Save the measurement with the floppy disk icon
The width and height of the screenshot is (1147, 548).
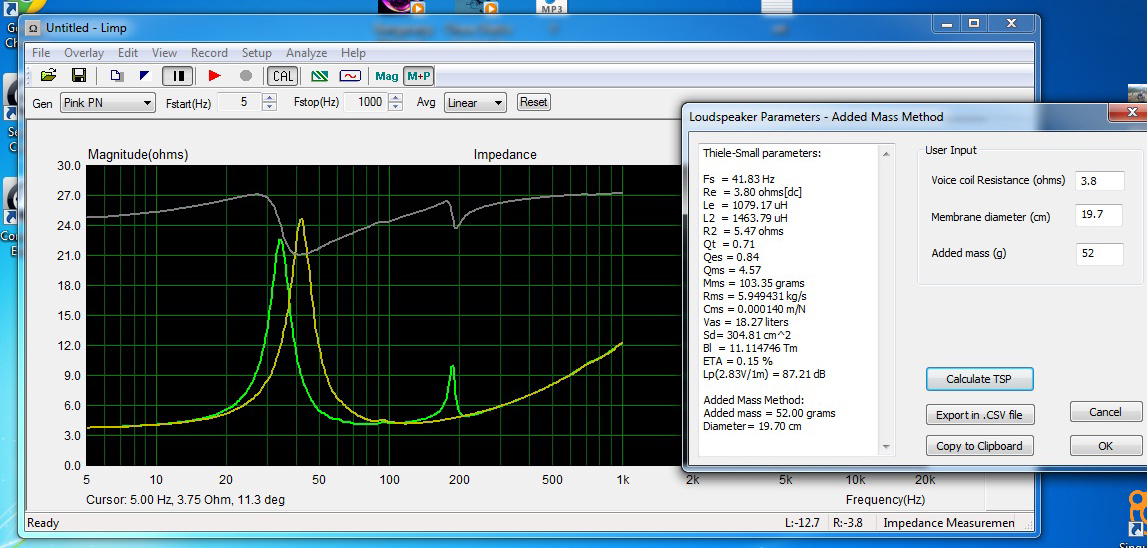[x=79, y=75]
